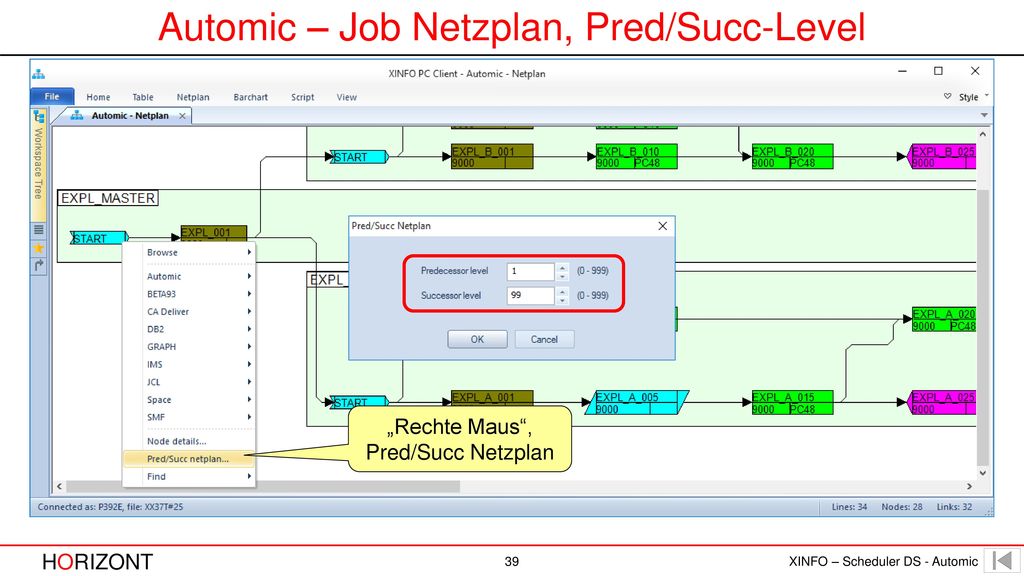Confirm the dialog with OK

pos(477,340)
